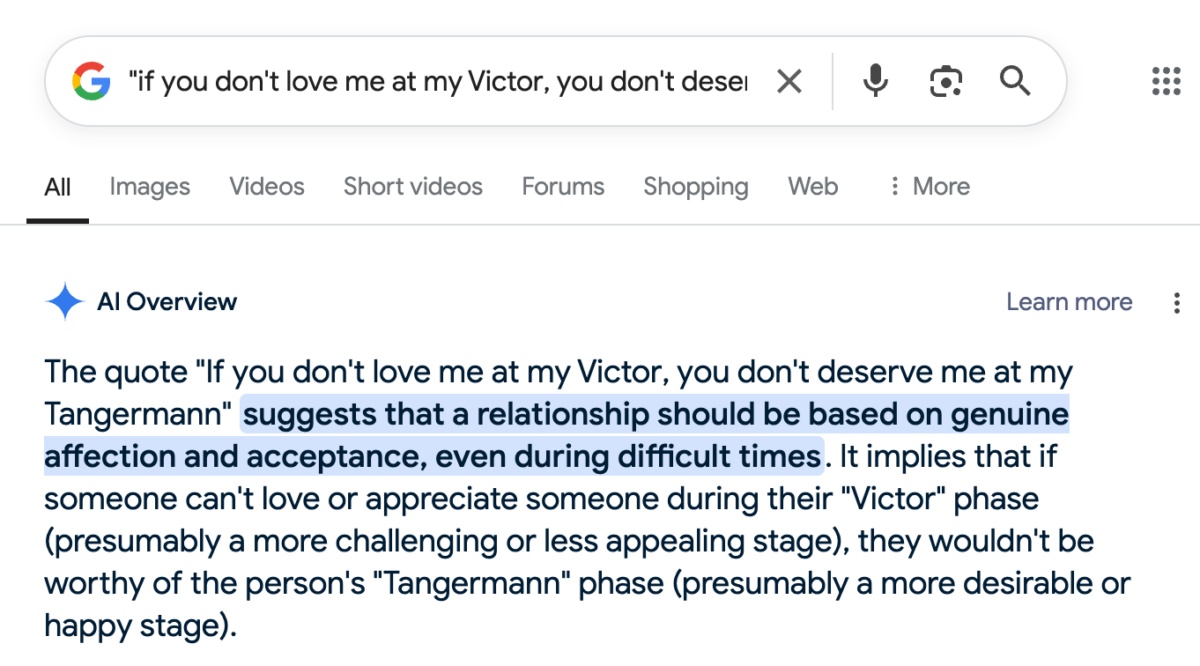Click the AI Overview heading label
1200x666 pixels.
(167, 302)
